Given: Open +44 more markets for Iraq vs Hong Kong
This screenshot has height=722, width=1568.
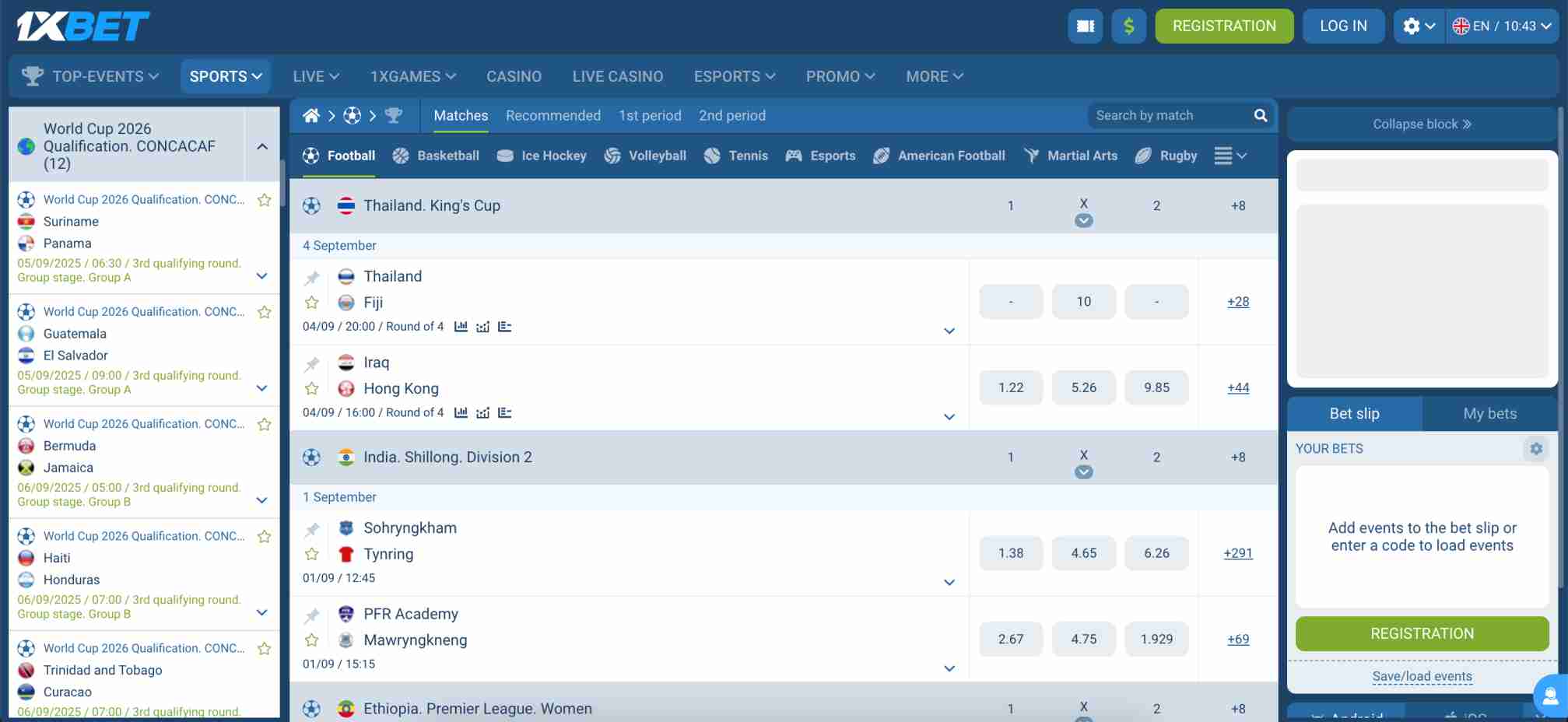Looking at the screenshot, I should (1238, 387).
